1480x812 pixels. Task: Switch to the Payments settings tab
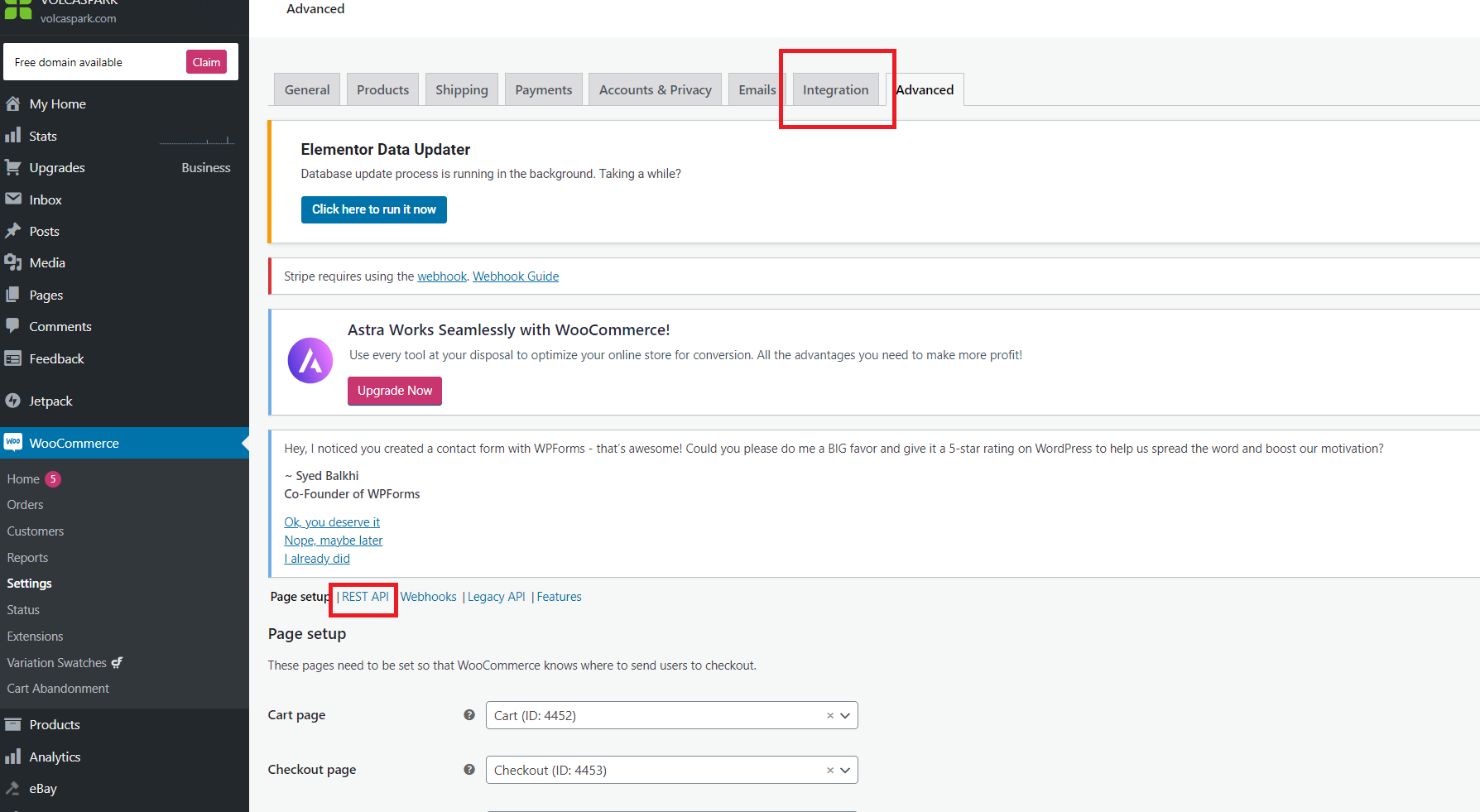(x=544, y=89)
